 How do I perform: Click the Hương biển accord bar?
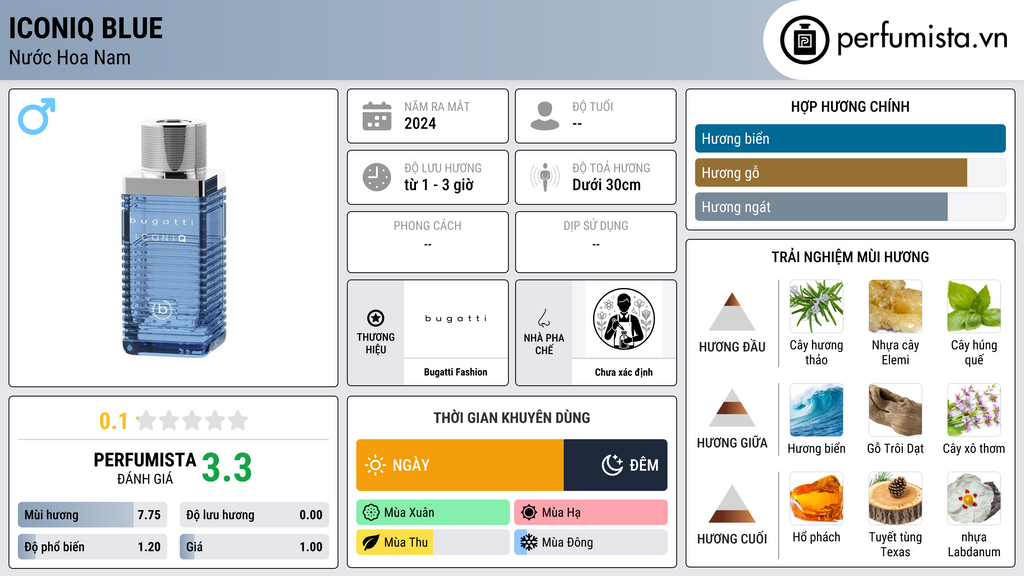pyautogui.click(x=850, y=138)
